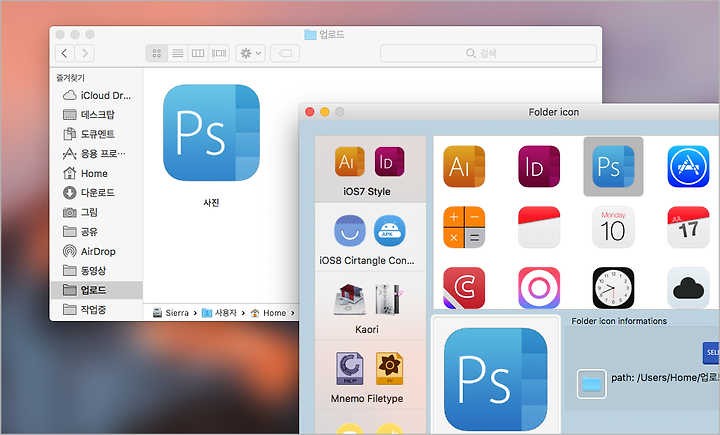Open 도큐멘트 in Finder sidebar
720x435 pixels.
[x=96, y=134]
